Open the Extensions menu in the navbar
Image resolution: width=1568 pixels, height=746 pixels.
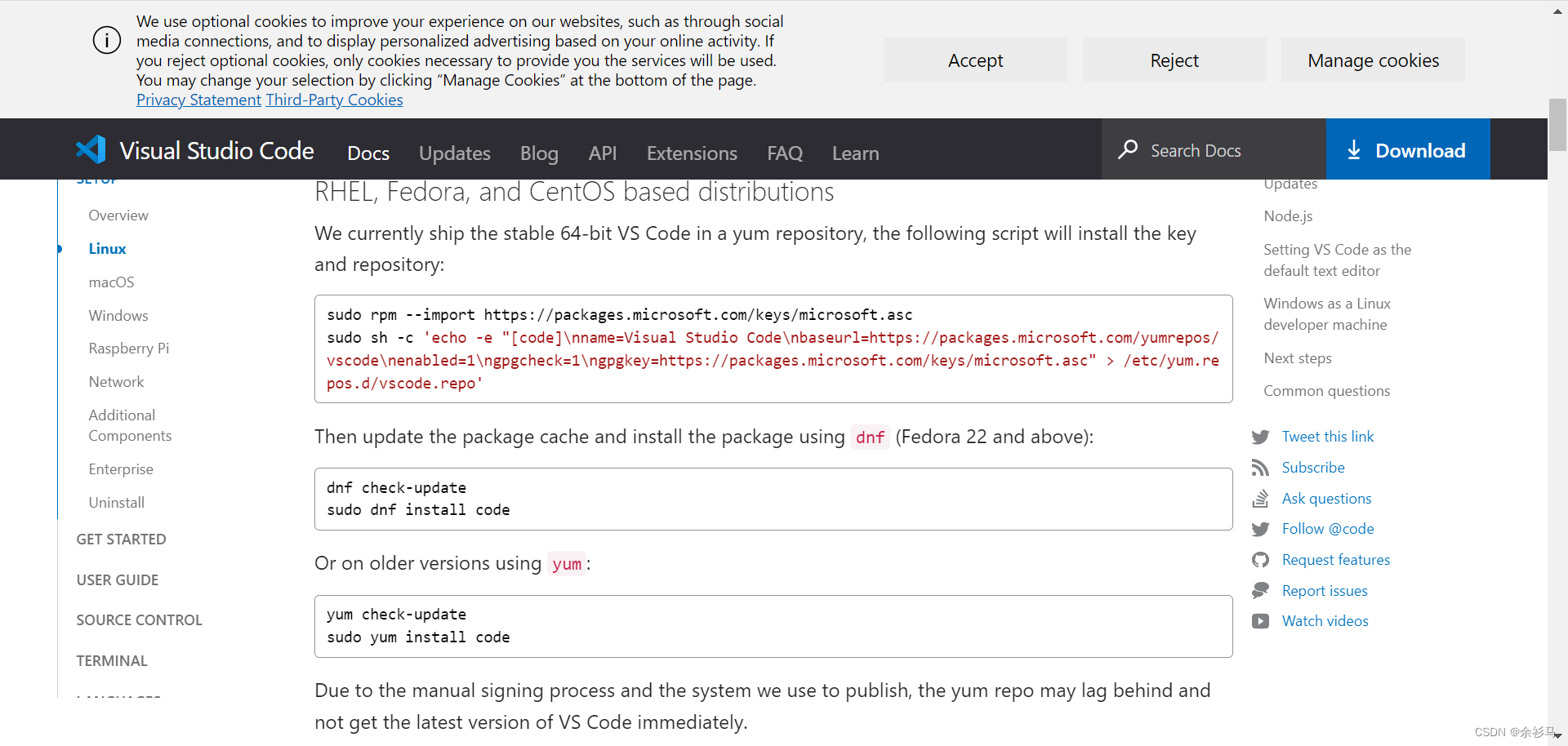click(691, 153)
